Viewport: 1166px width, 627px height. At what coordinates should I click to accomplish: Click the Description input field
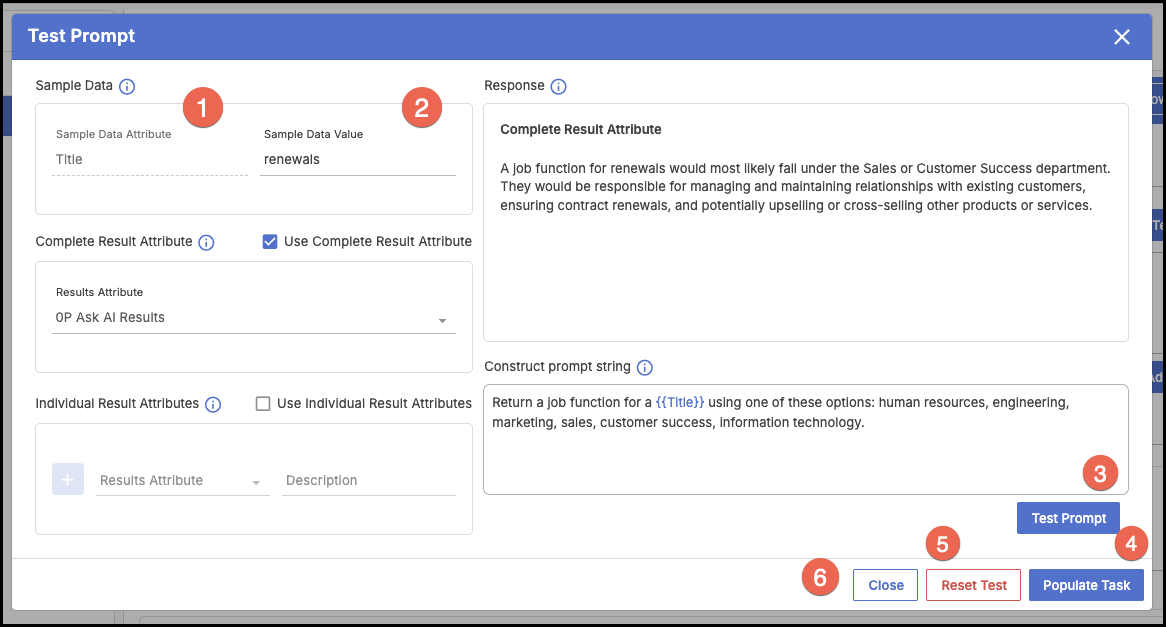pyautogui.click(x=368, y=481)
